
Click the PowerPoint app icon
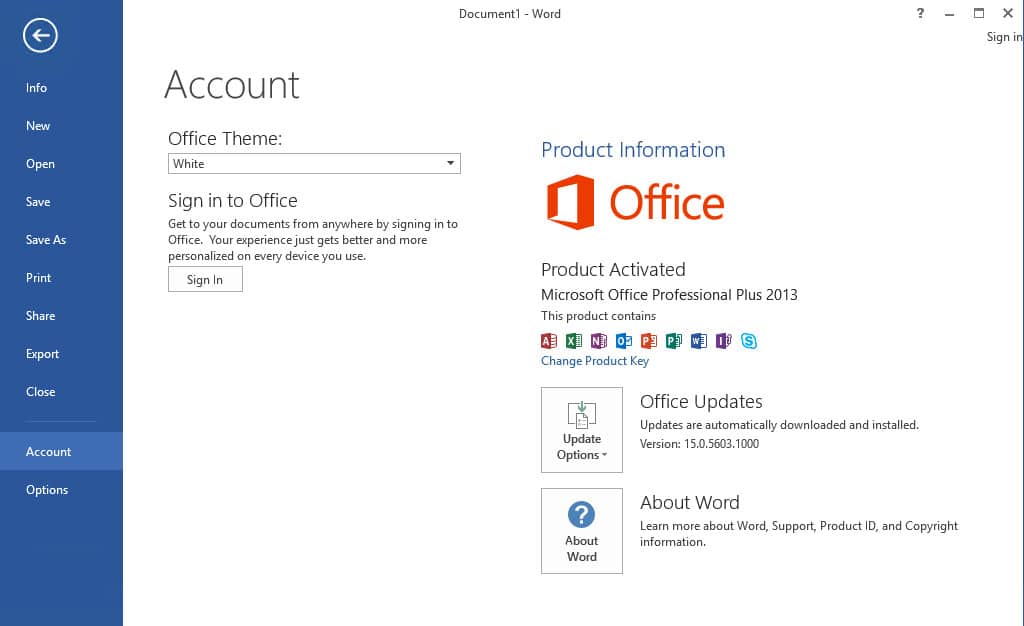coord(648,341)
